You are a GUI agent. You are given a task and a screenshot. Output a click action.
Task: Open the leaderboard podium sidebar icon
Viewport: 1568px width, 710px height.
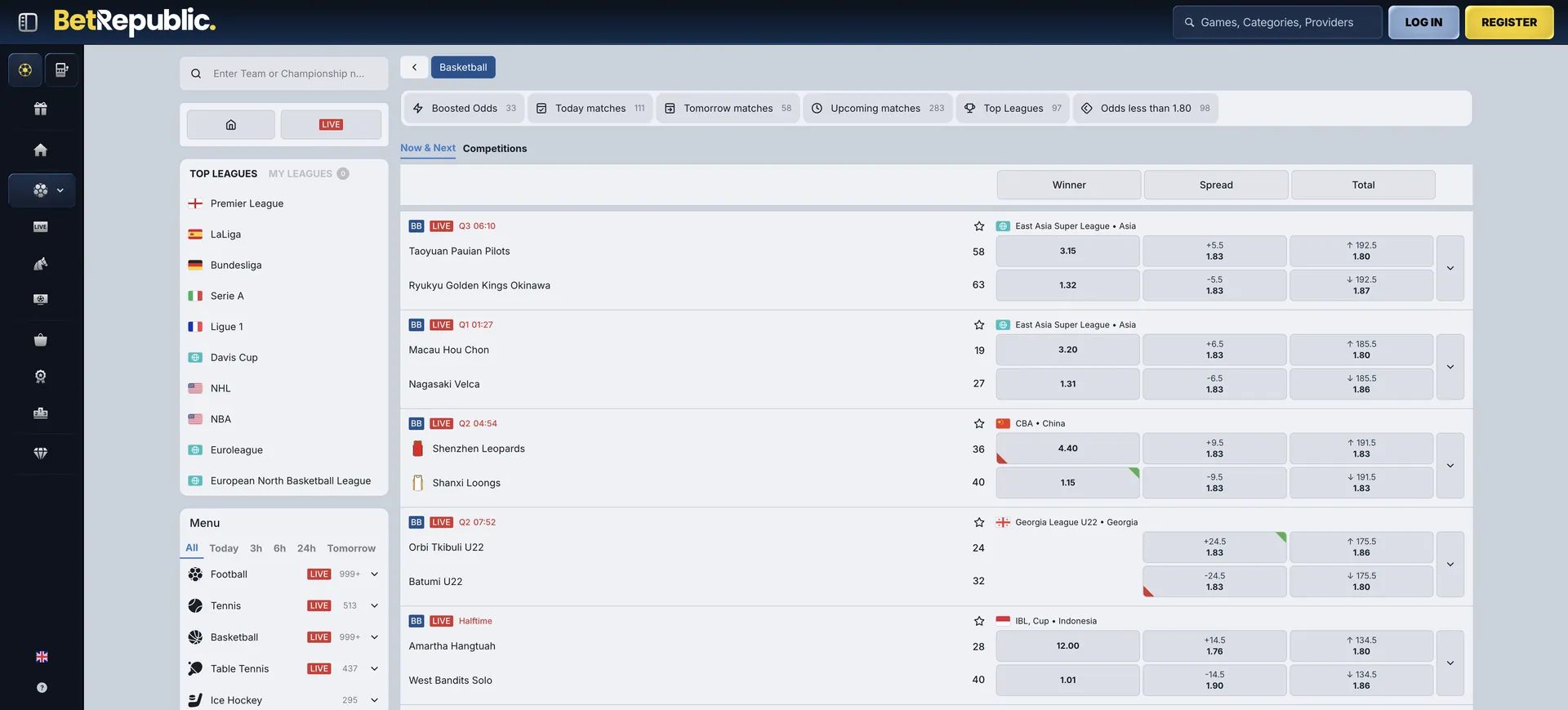point(41,413)
